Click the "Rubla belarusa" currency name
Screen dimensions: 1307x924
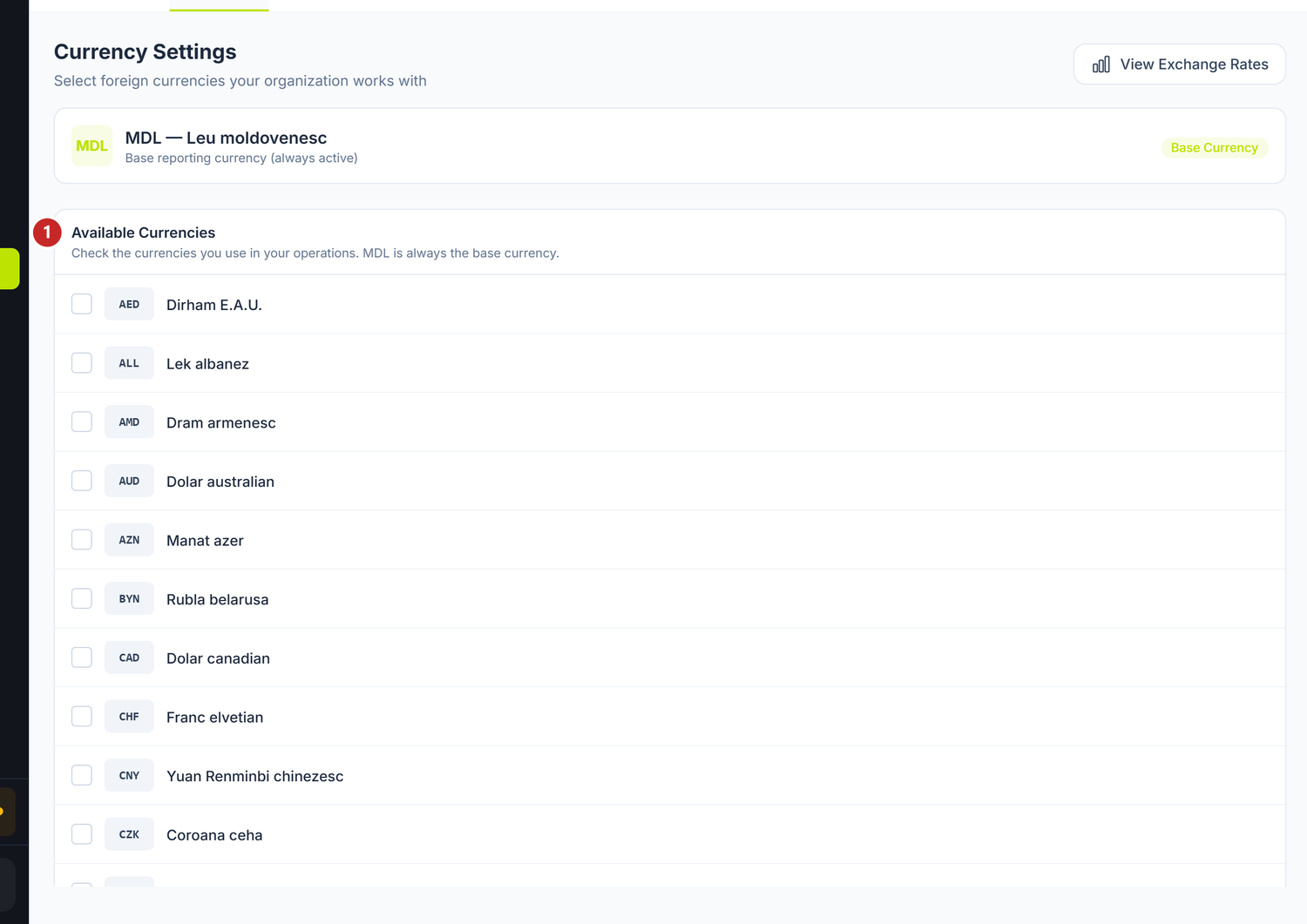pyautogui.click(x=218, y=599)
